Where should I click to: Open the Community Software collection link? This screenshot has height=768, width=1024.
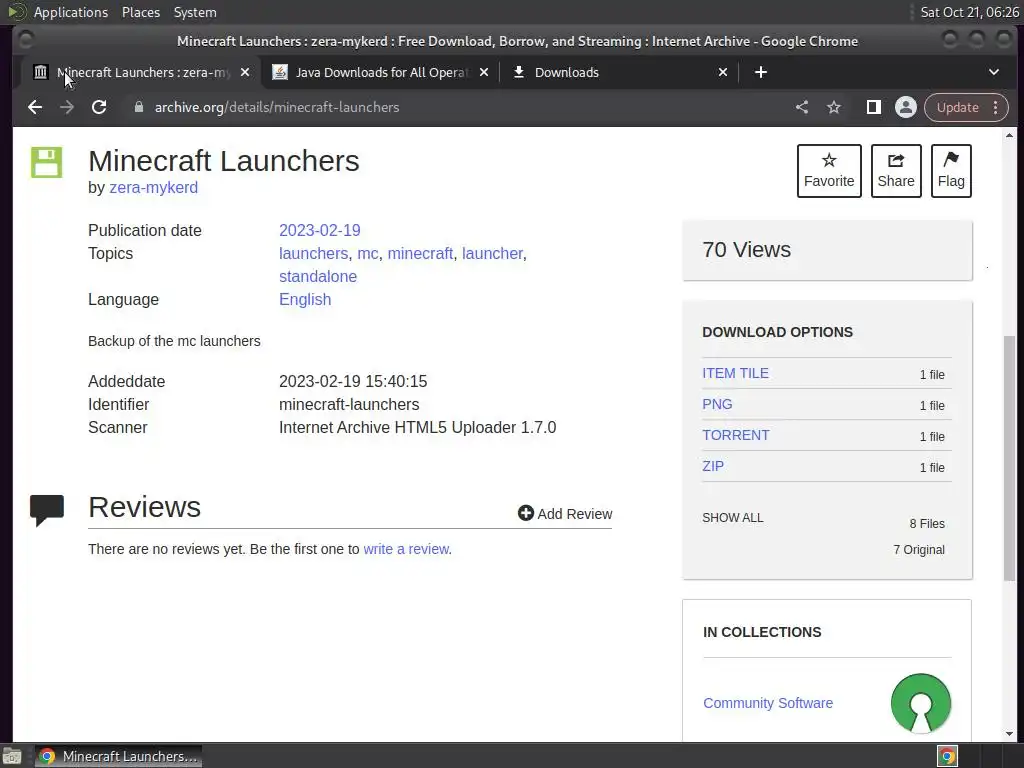tap(768, 703)
